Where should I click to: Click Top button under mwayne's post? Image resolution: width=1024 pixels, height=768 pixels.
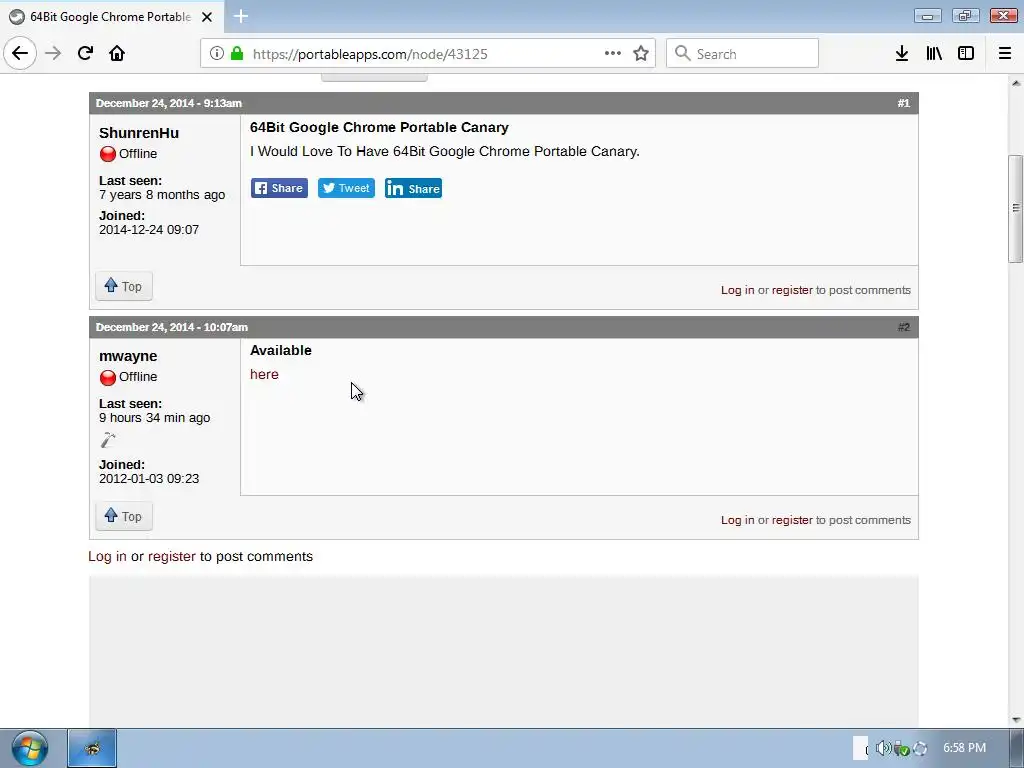point(124,516)
